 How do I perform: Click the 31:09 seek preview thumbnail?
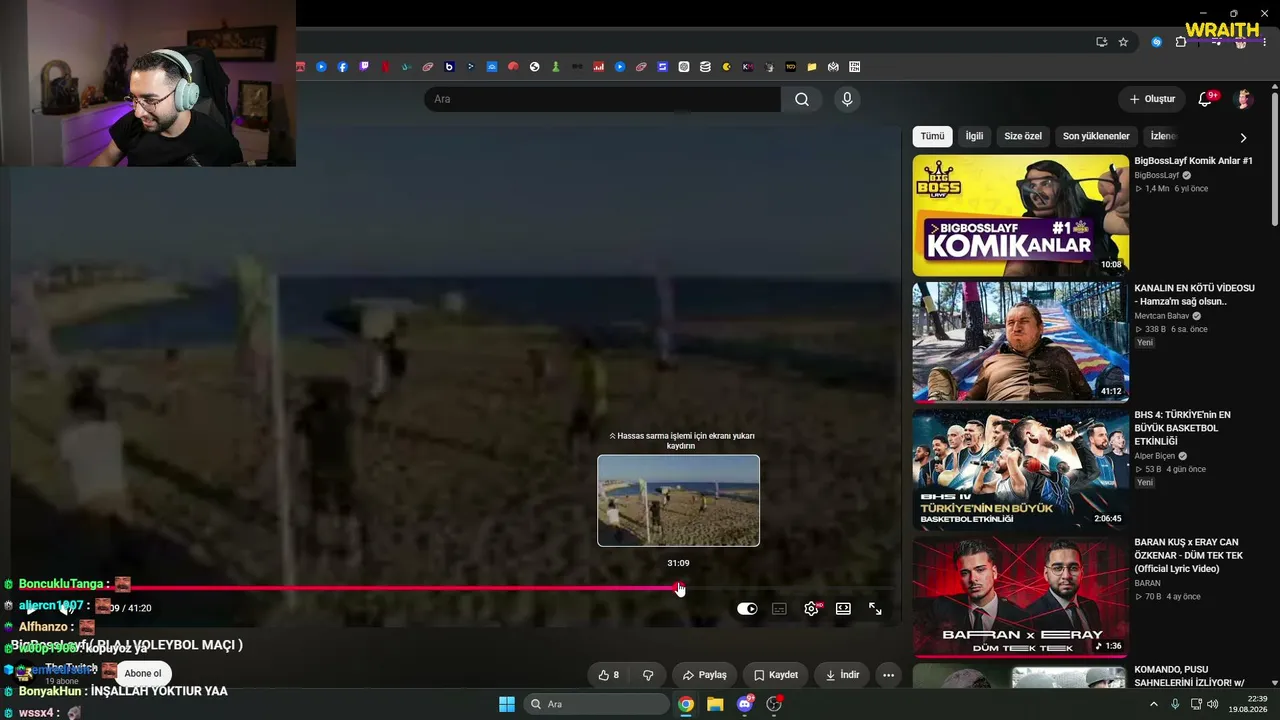(678, 501)
